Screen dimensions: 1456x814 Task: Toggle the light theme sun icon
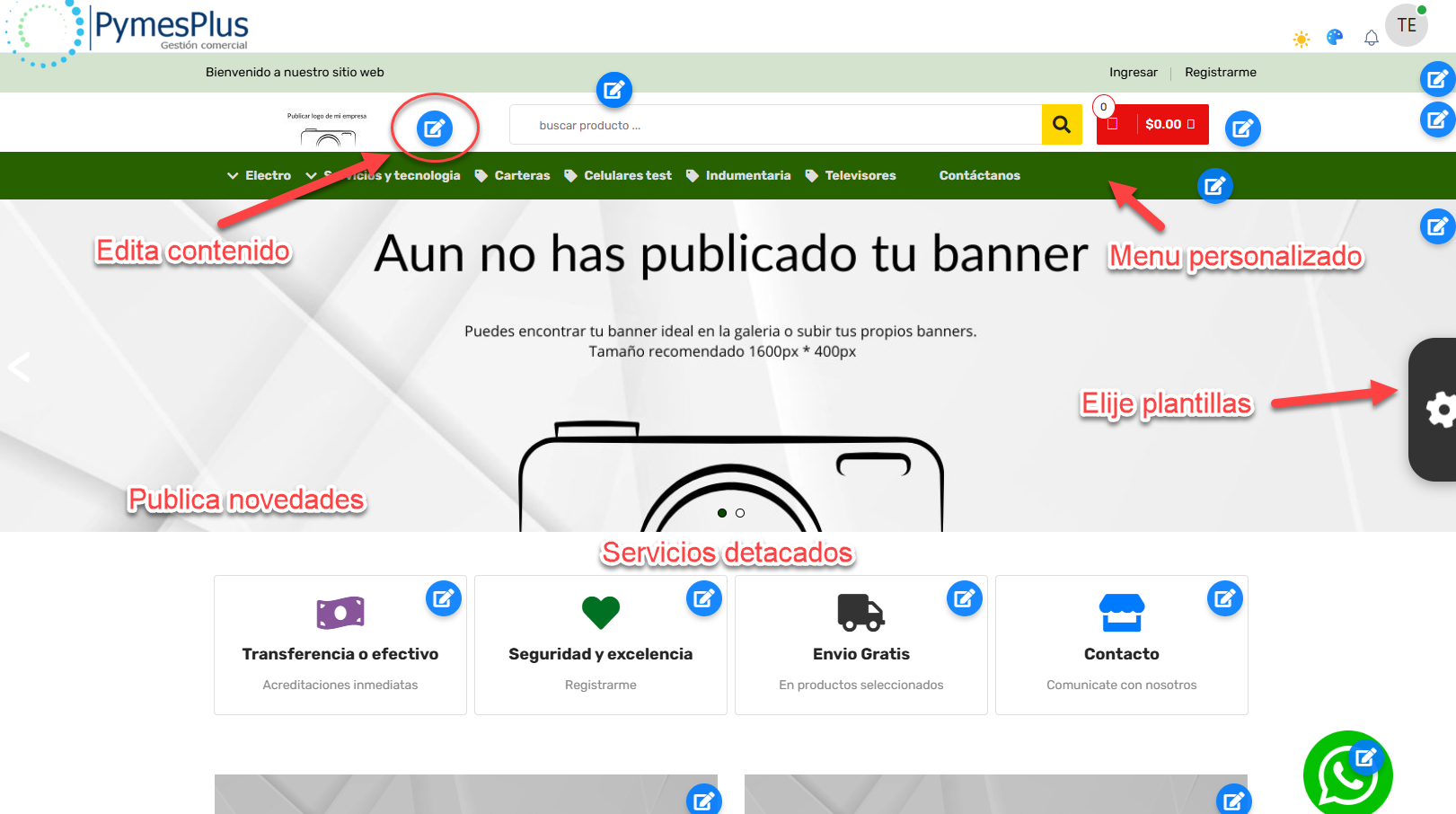1302,38
